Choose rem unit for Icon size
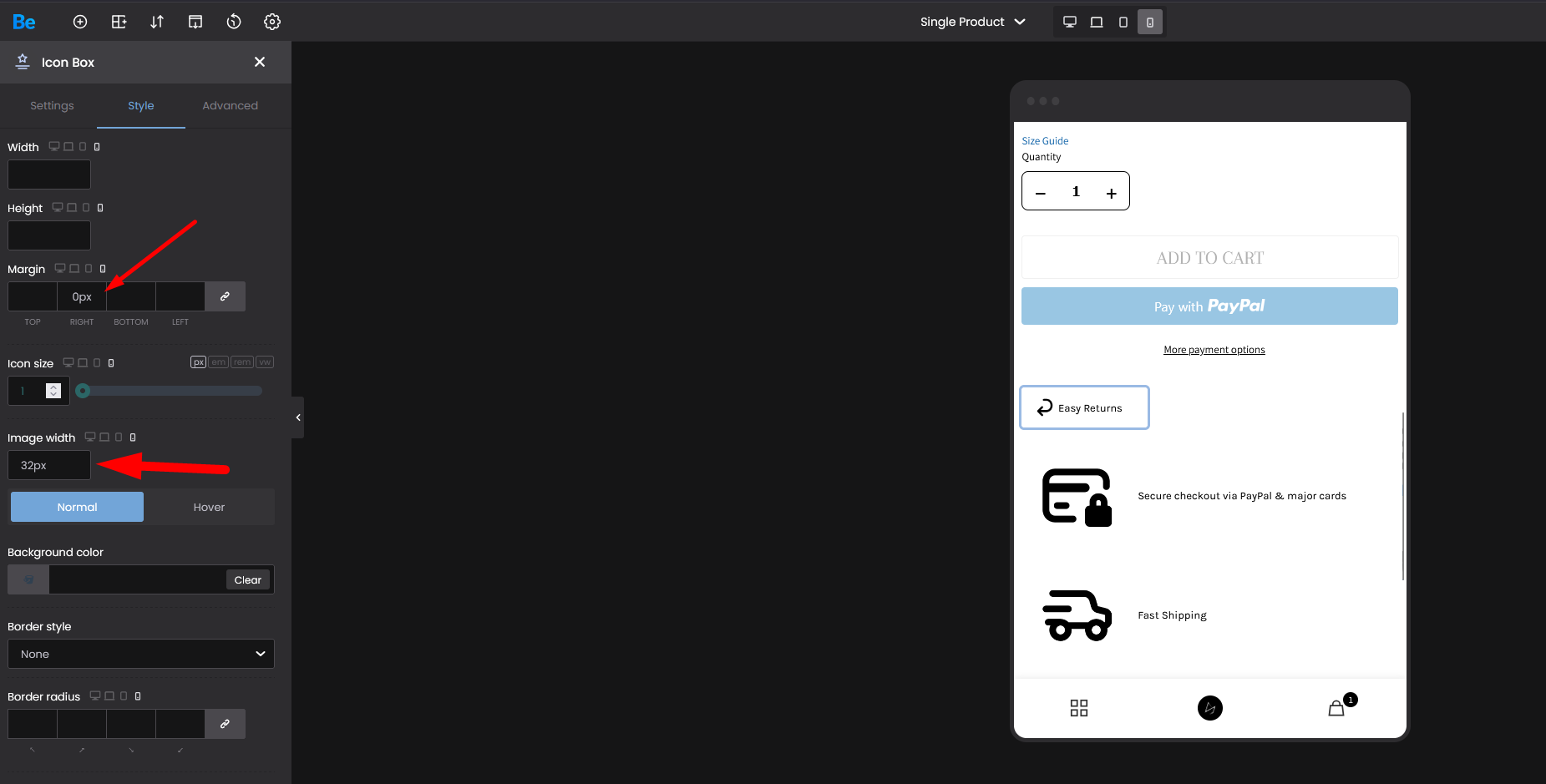This screenshot has width=1546, height=784. tap(242, 362)
